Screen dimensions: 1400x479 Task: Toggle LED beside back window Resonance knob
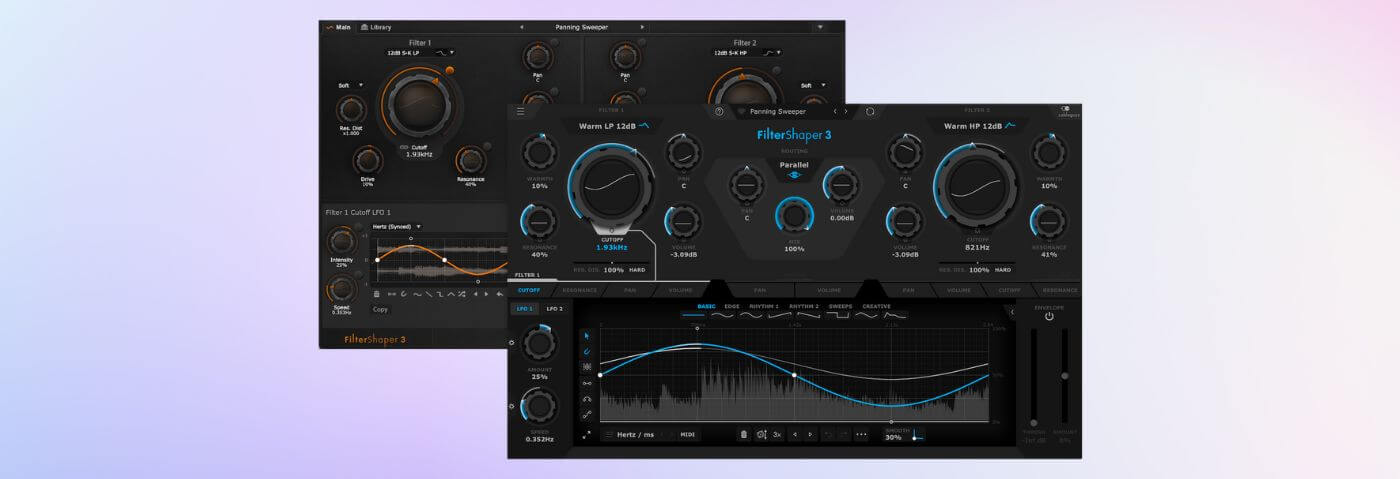(x=488, y=147)
